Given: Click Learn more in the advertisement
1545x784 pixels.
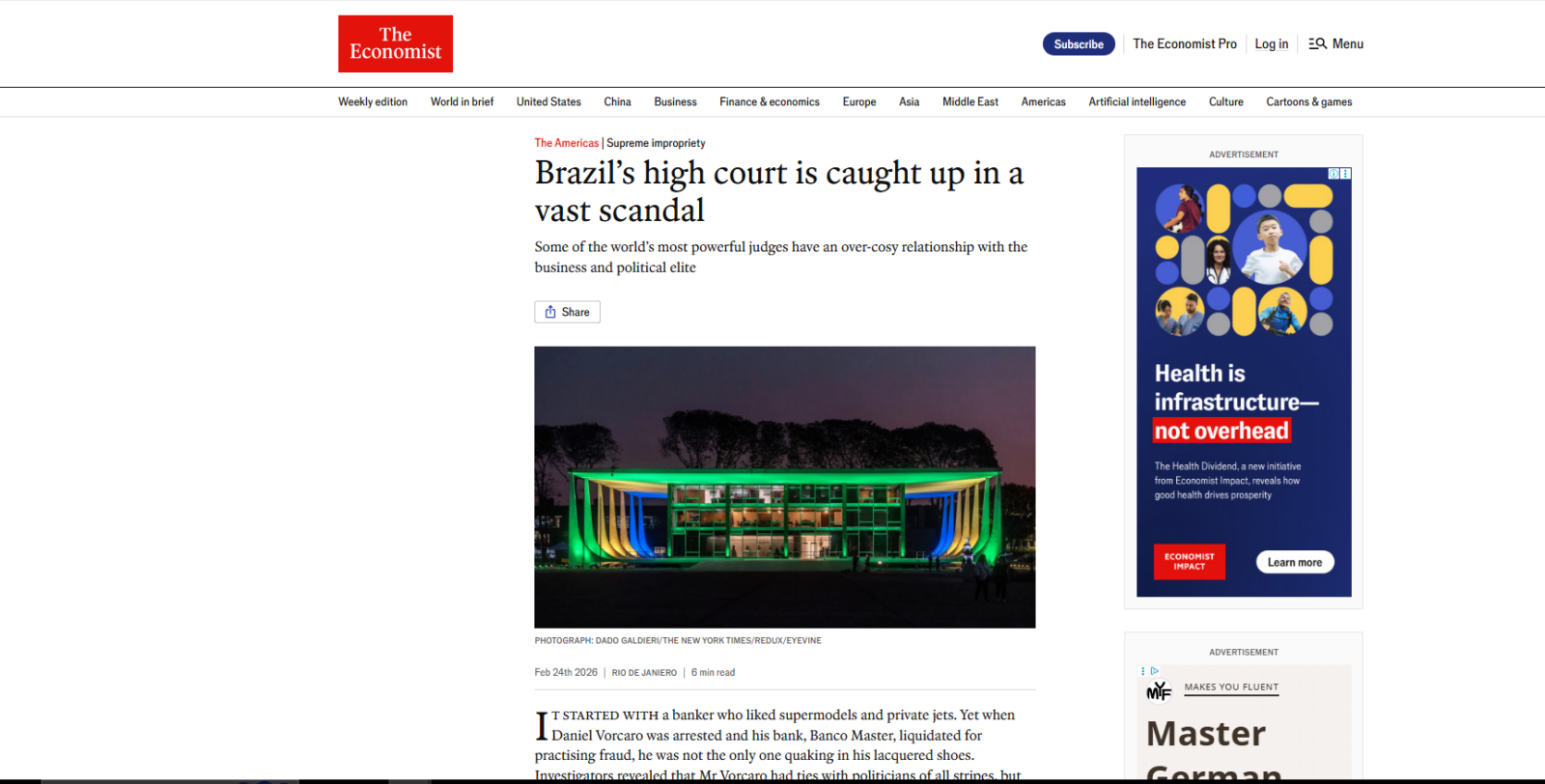Looking at the screenshot, I should tap(1294, 562).
